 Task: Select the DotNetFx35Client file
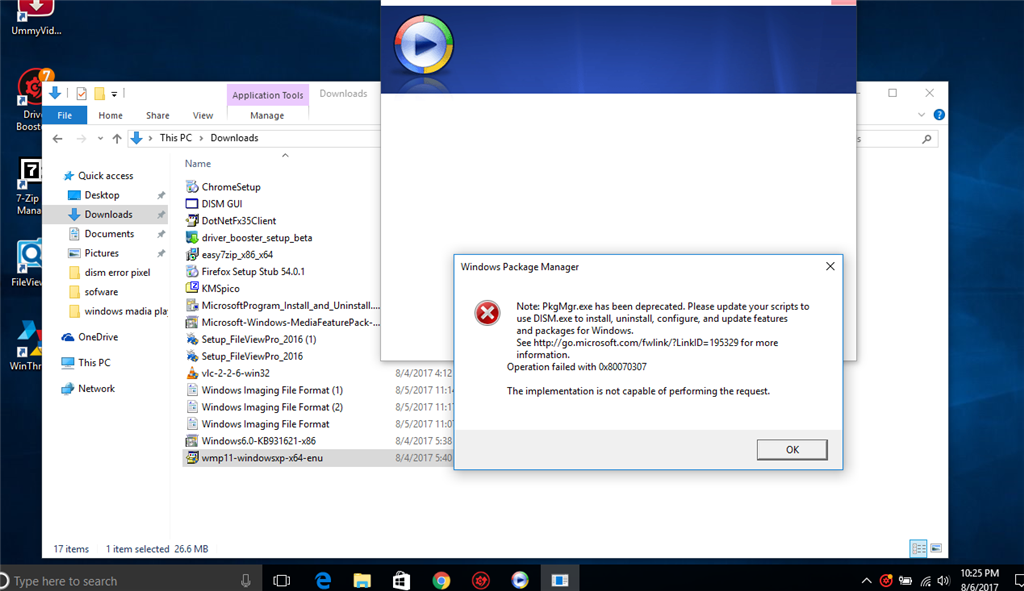(238, 221)
